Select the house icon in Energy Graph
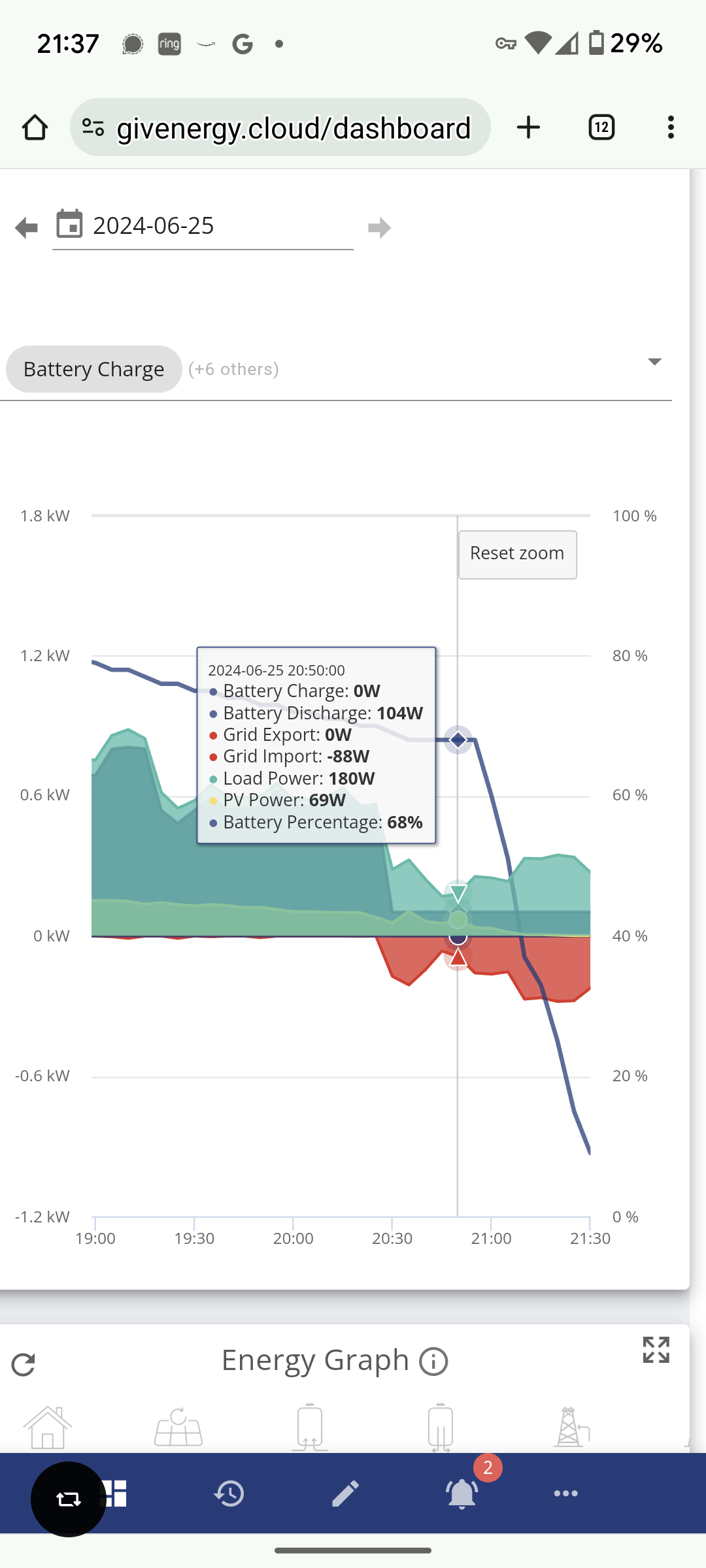 pos(48,1428)
